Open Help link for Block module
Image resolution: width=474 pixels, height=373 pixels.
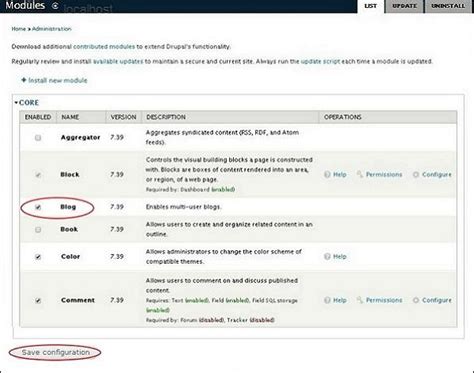coord(340,174)
